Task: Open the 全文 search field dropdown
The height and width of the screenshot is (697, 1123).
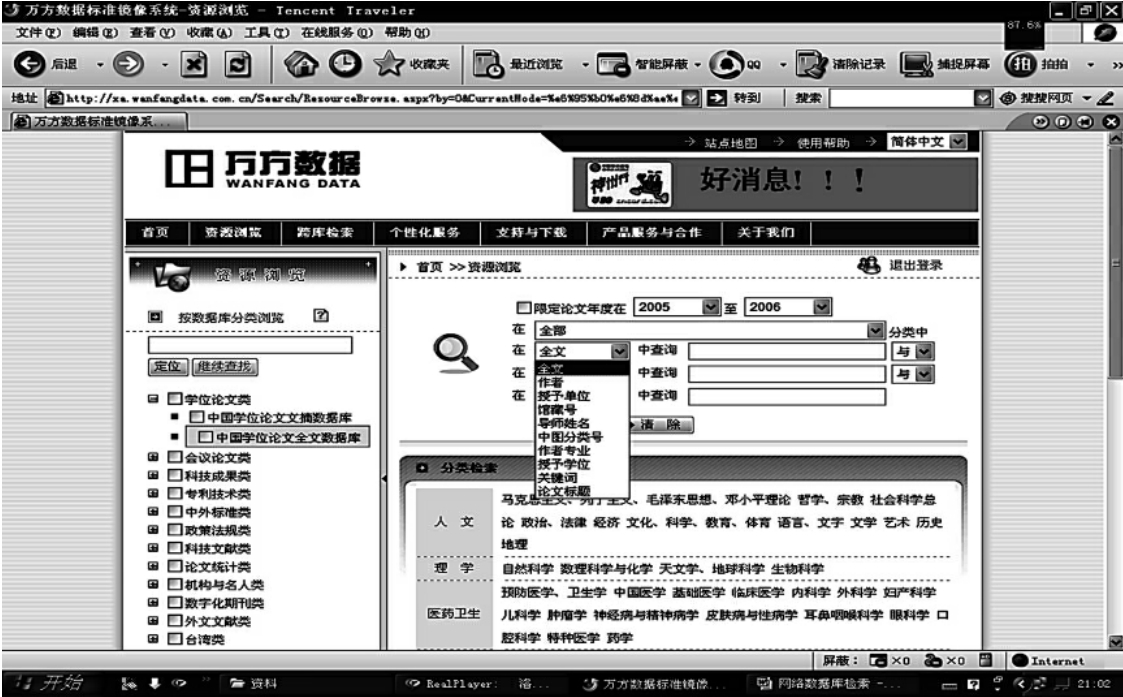Action: (620, 351)
